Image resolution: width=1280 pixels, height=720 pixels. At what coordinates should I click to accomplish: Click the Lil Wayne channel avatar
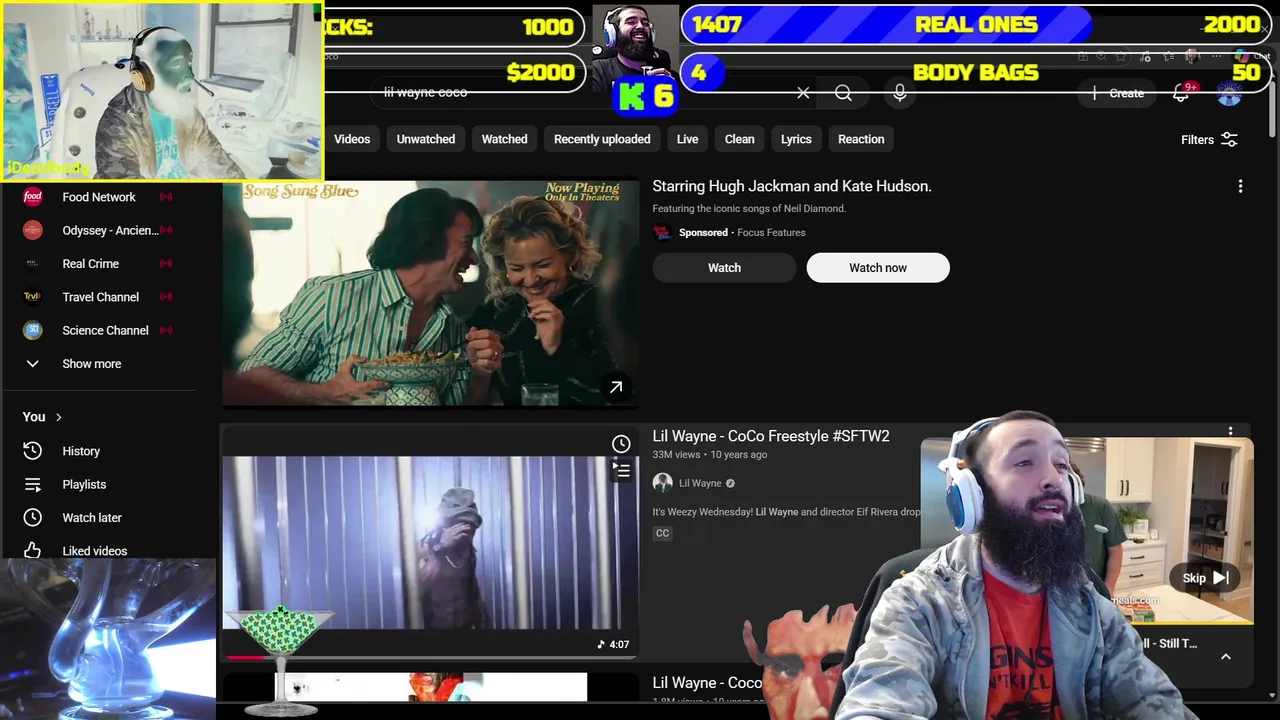coord(662,483)
